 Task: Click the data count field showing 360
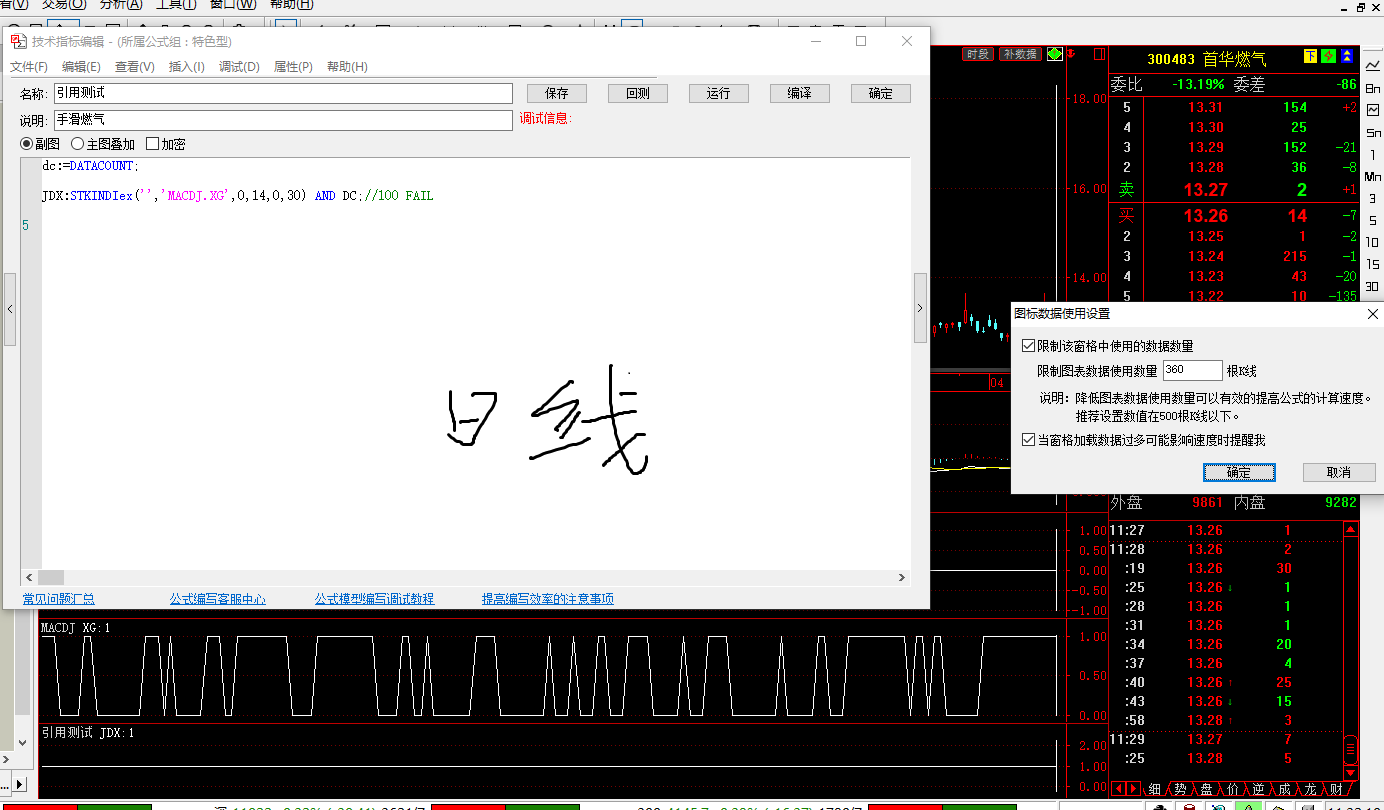click(1192, 370)
